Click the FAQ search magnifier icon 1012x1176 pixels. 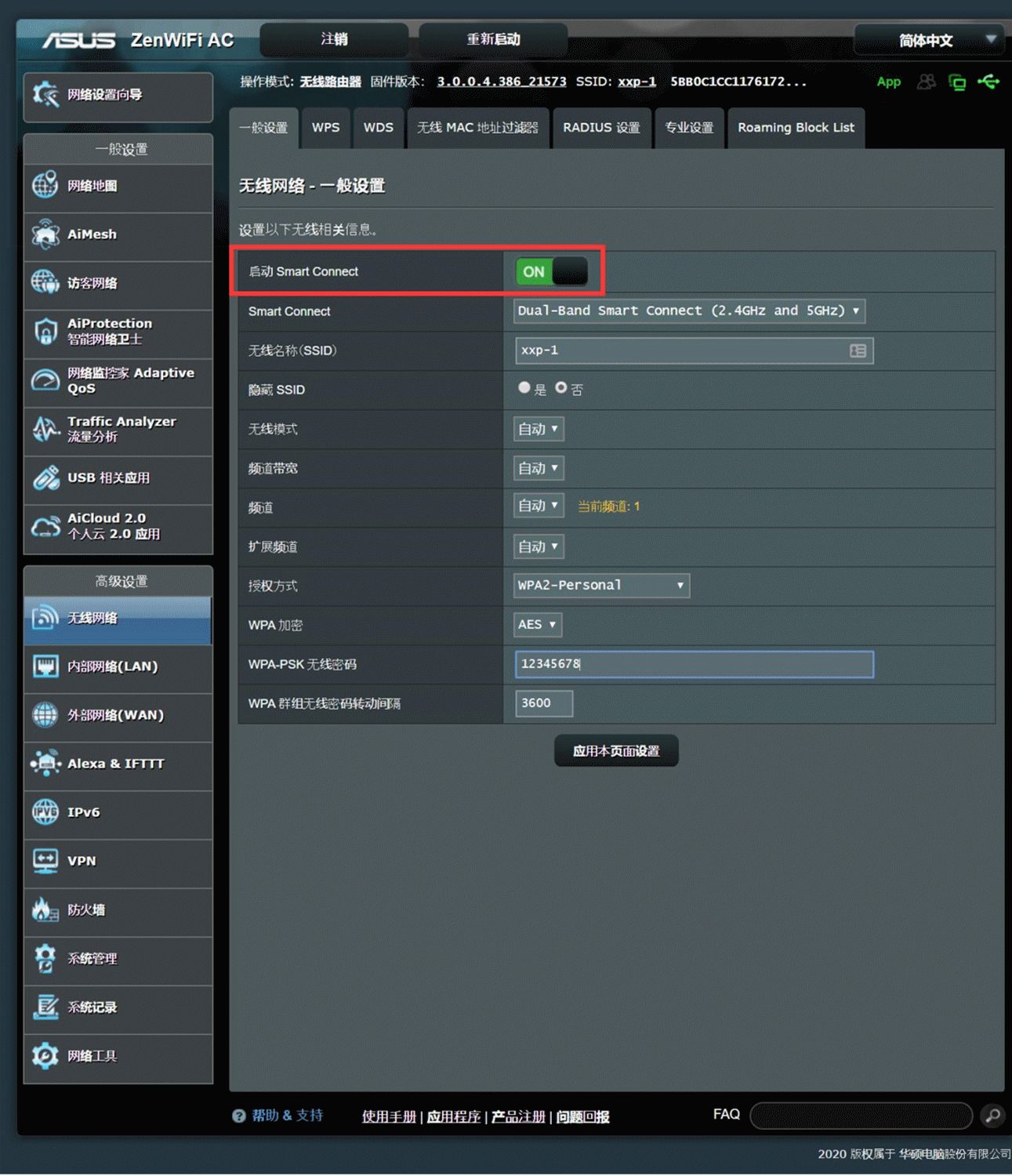[992, 1116]
